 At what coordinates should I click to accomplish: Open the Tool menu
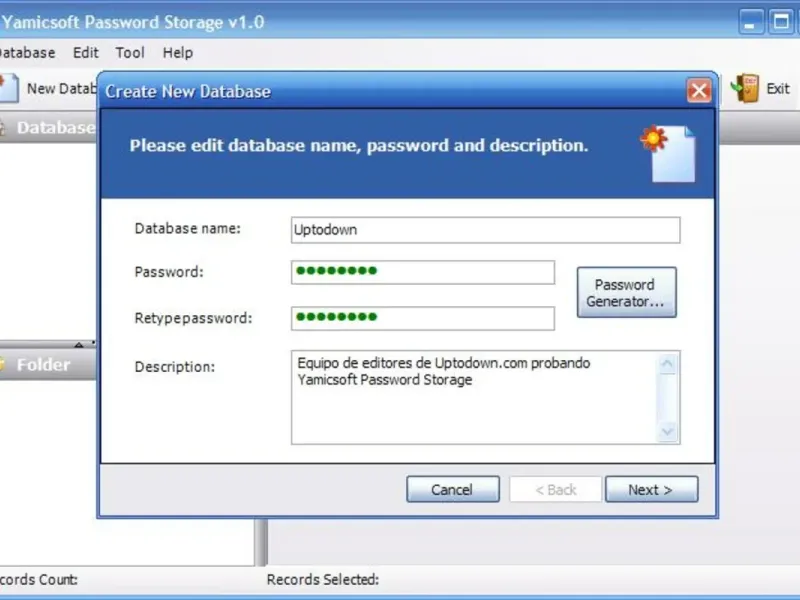(x=130, y=53)
